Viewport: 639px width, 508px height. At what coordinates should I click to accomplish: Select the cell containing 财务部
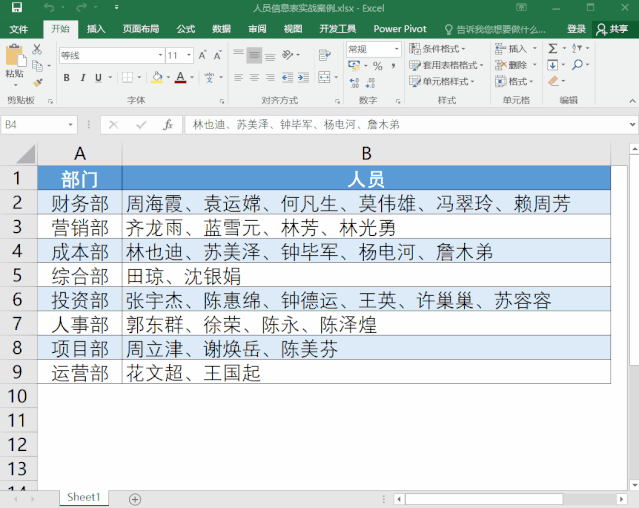point(80,203)
